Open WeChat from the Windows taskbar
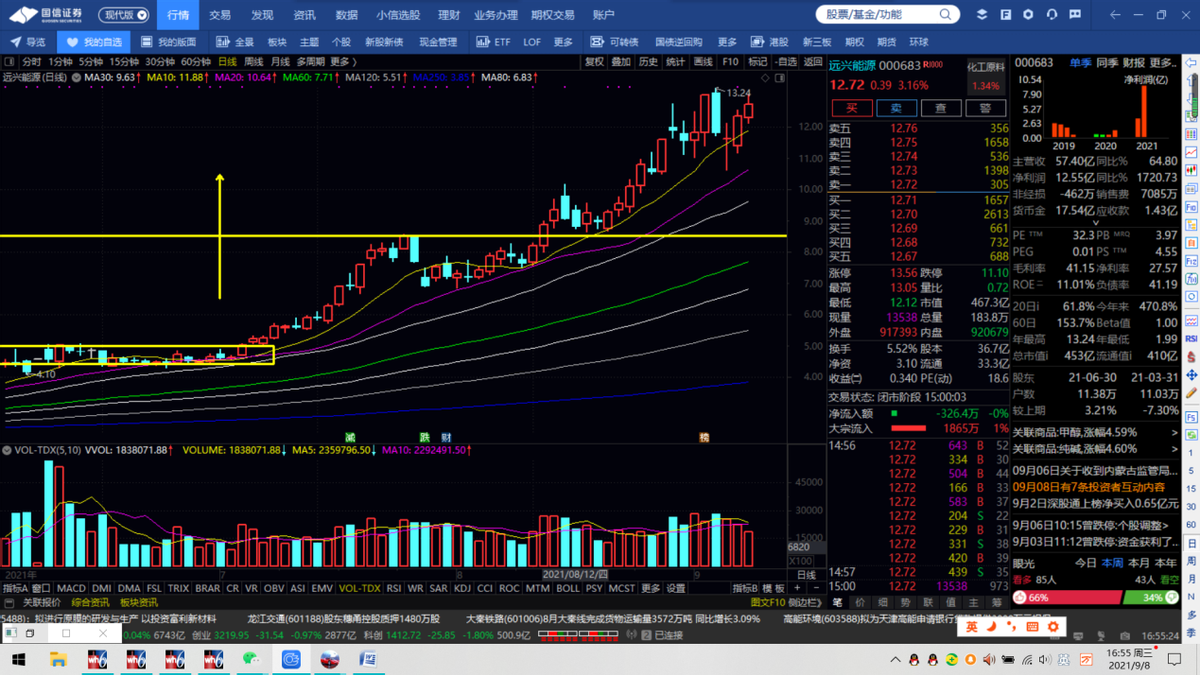This screenshot has width=1200, height=675. coord(251,660)
